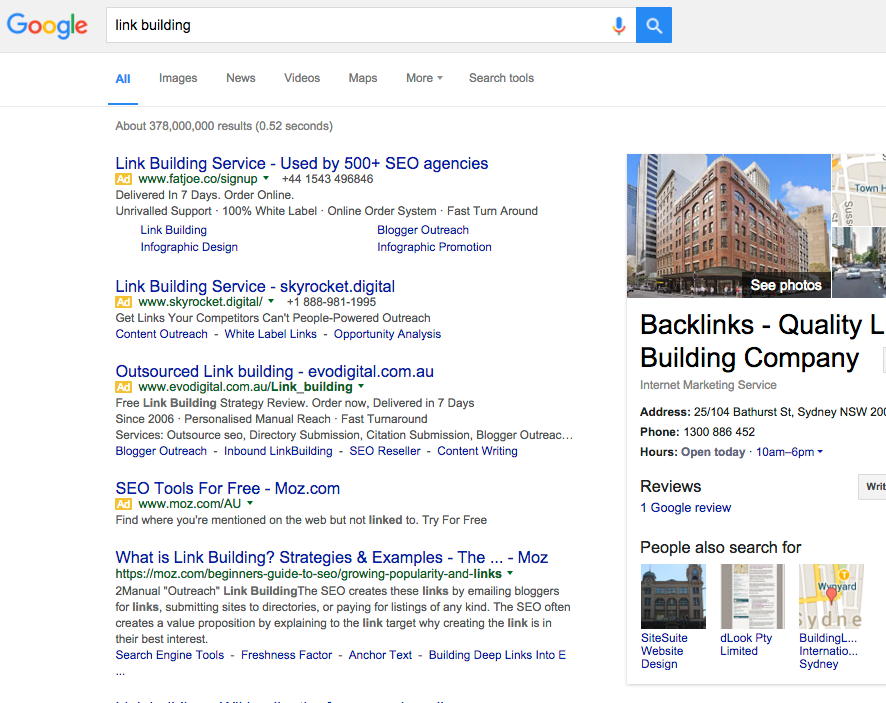886x703 pixels.
Task: Click the green moz.com beginners-guide-to-seo URL
Action: pos(309,574)
